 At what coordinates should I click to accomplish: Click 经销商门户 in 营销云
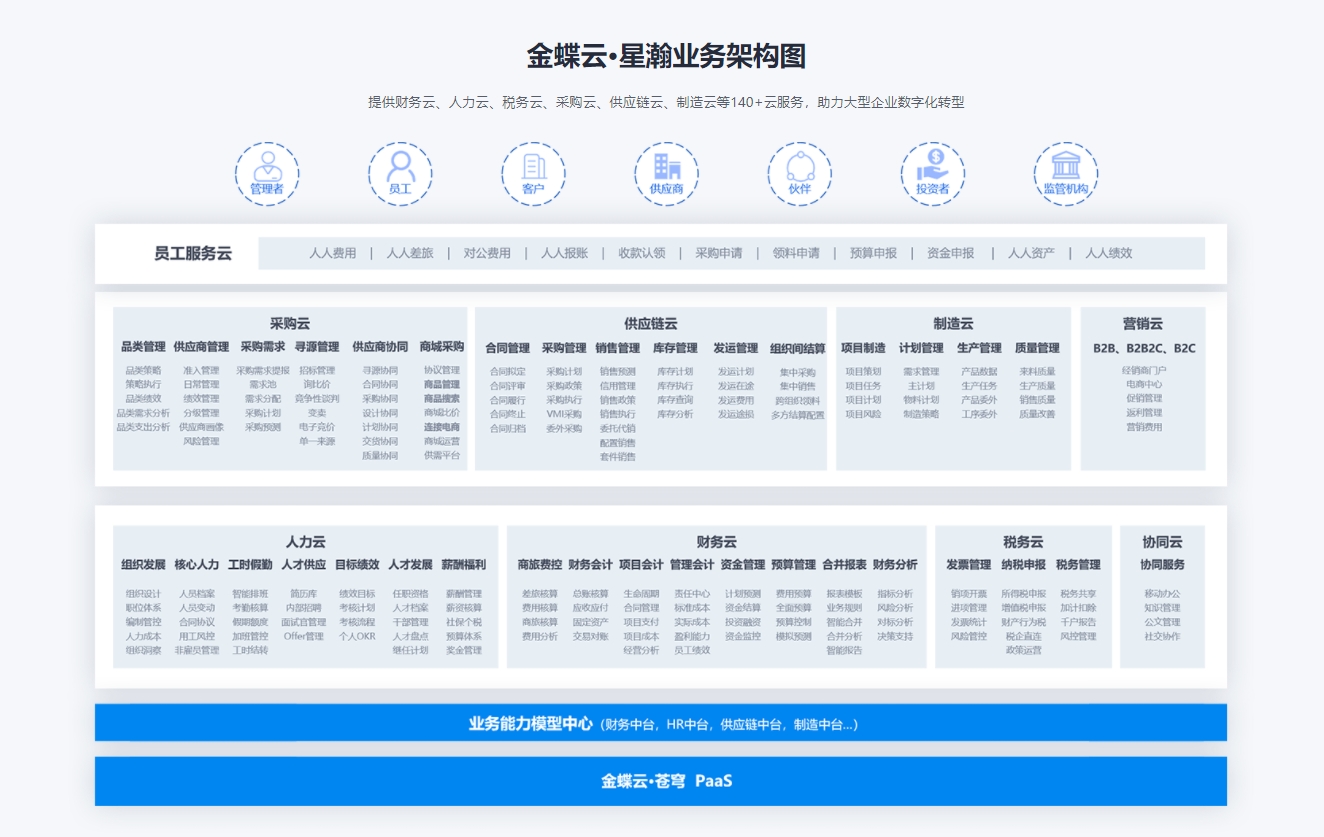click(1144, 370)
